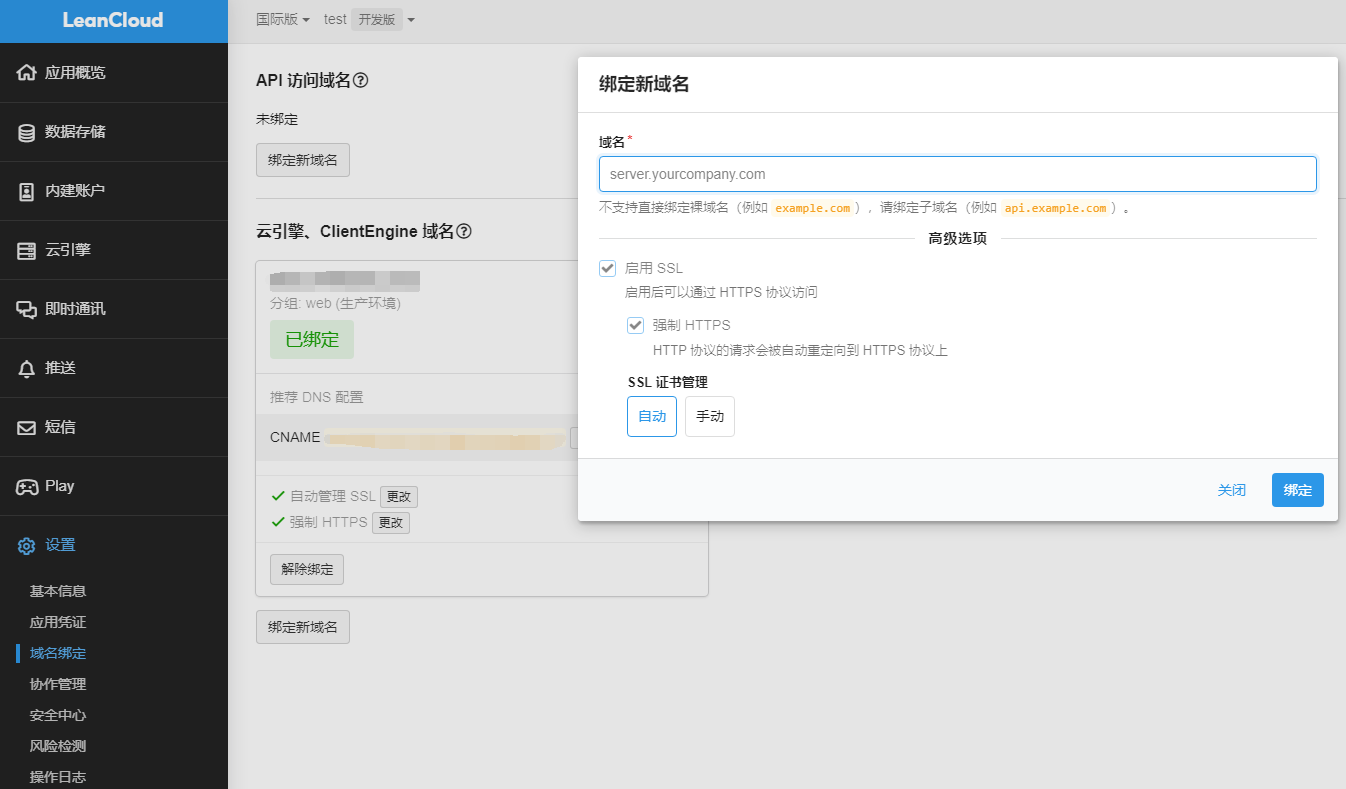Open 应用凭证 in settings submenu

tap(58, 622)
